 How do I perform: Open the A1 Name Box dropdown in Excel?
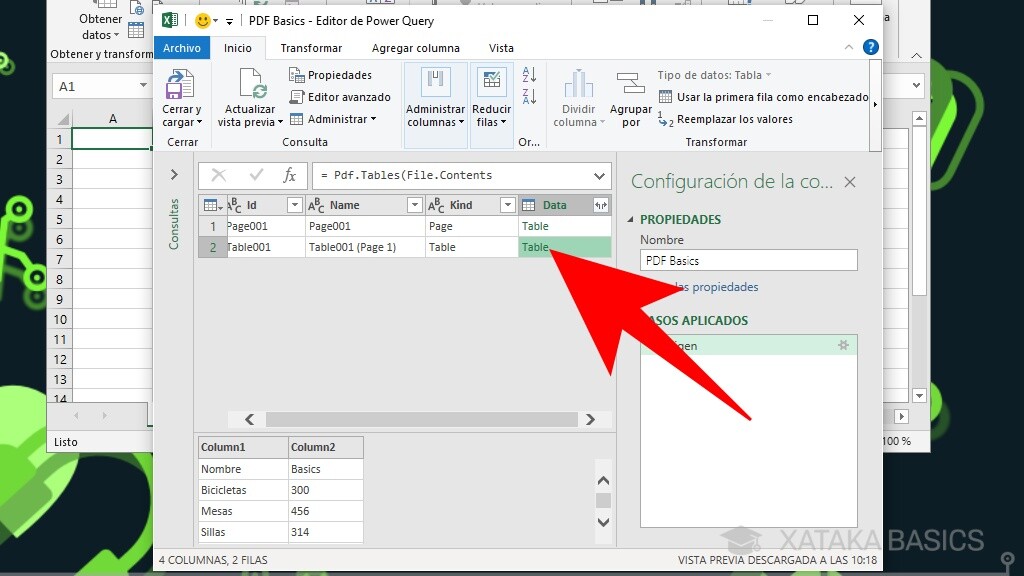pyautogui.click(x=143, y=86)
